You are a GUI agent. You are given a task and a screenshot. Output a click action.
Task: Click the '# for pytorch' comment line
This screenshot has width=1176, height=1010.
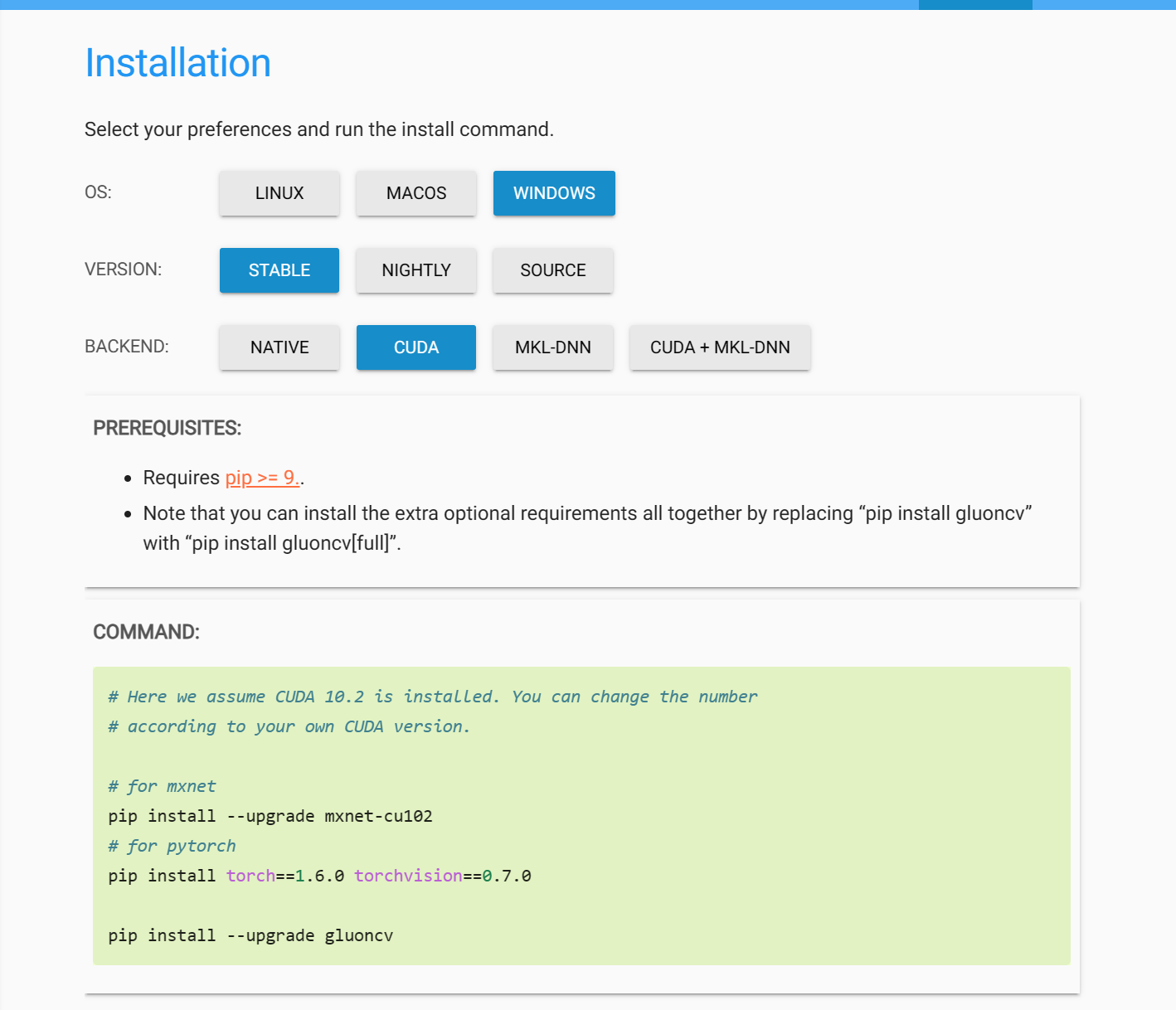(x=173, y=846)
